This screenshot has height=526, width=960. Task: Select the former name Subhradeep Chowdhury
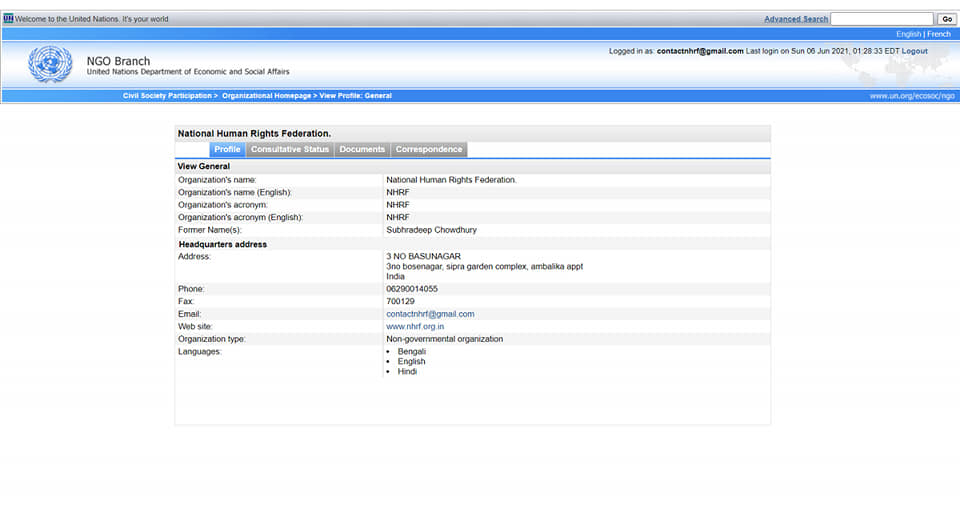point(431,230)
